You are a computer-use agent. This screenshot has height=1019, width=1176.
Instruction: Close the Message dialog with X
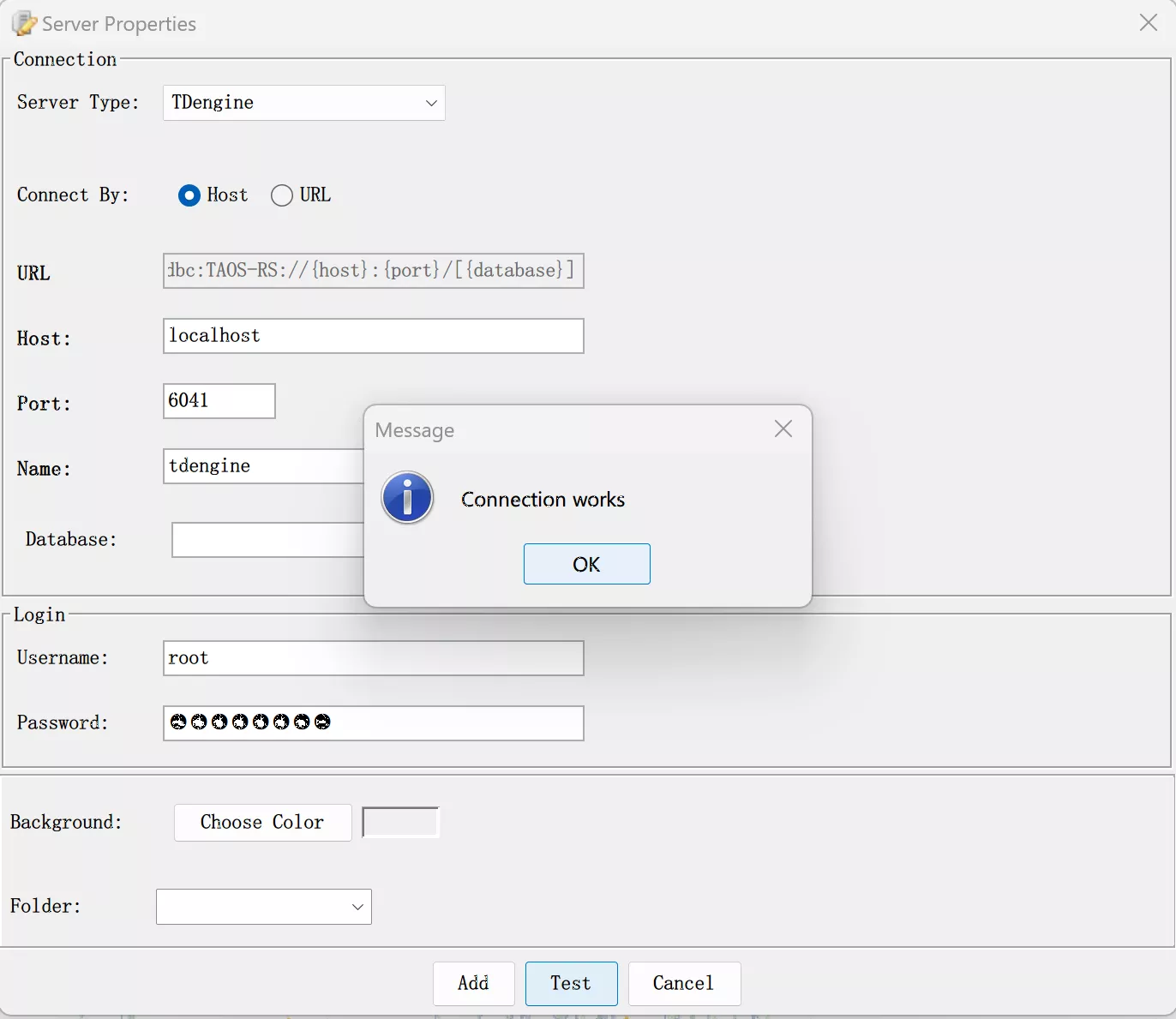click(783, 429)
